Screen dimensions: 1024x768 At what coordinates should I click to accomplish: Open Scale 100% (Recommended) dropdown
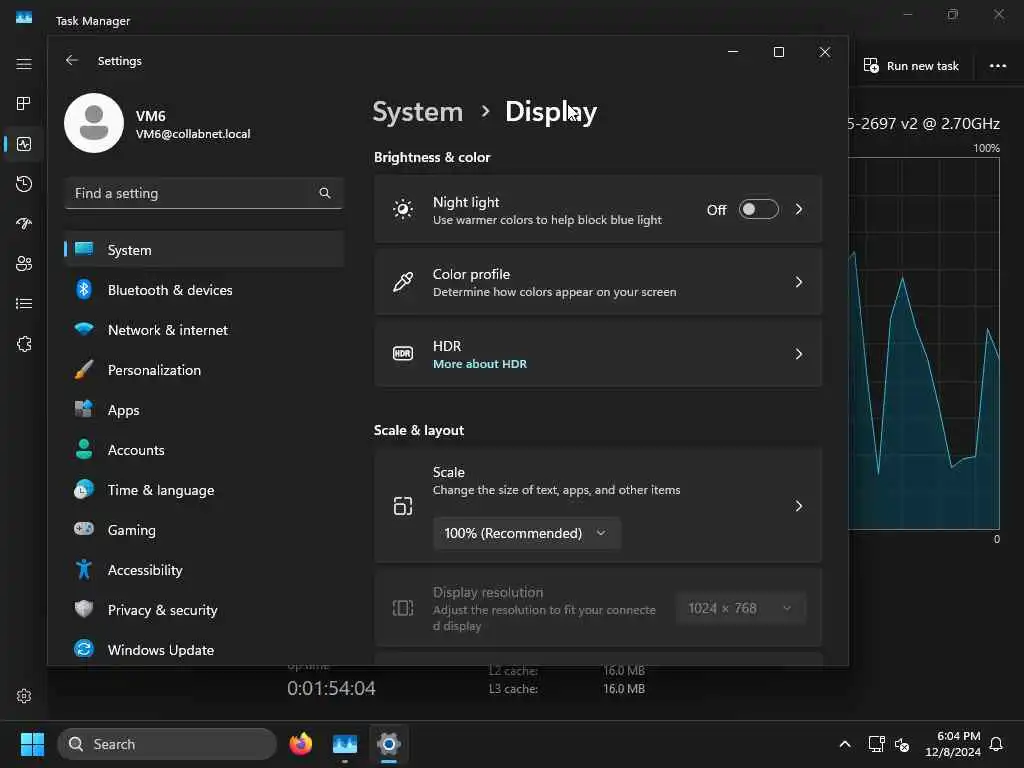click(526, 533)
